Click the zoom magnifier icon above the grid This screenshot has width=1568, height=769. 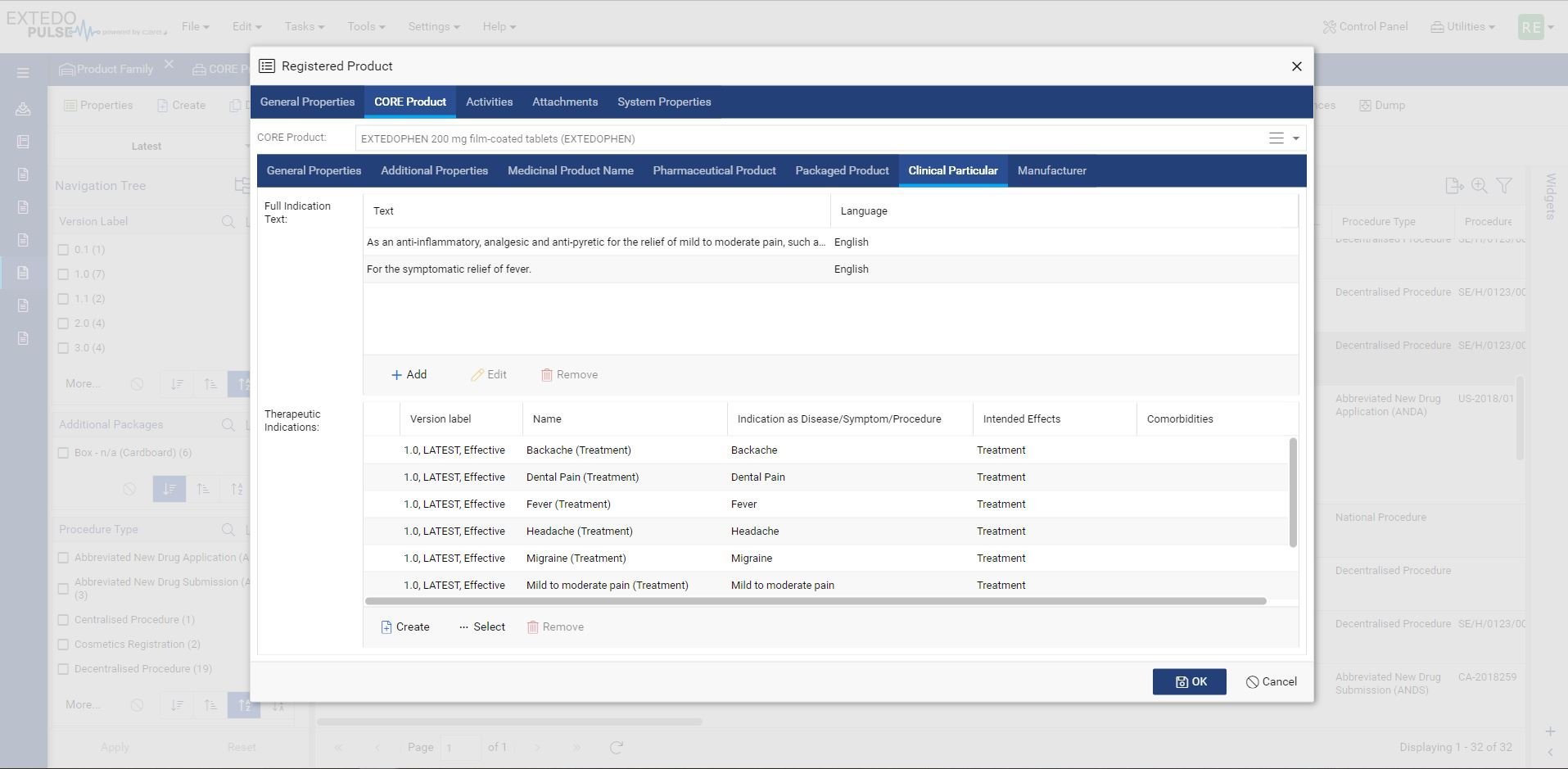point(1480,186)
